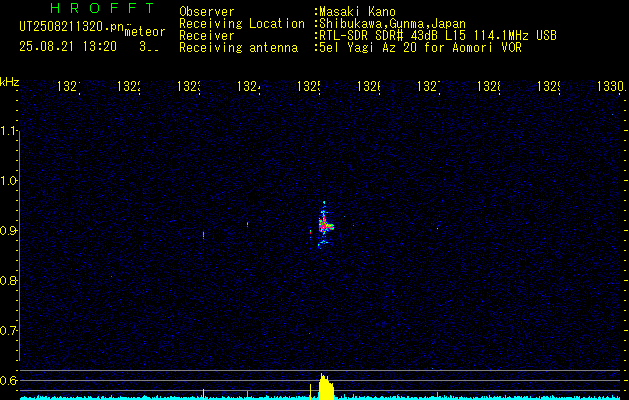Screen dimensions: 629x400
Task: Click the 0.7 kHz frequency axis label
Action: tap(9, 331)
